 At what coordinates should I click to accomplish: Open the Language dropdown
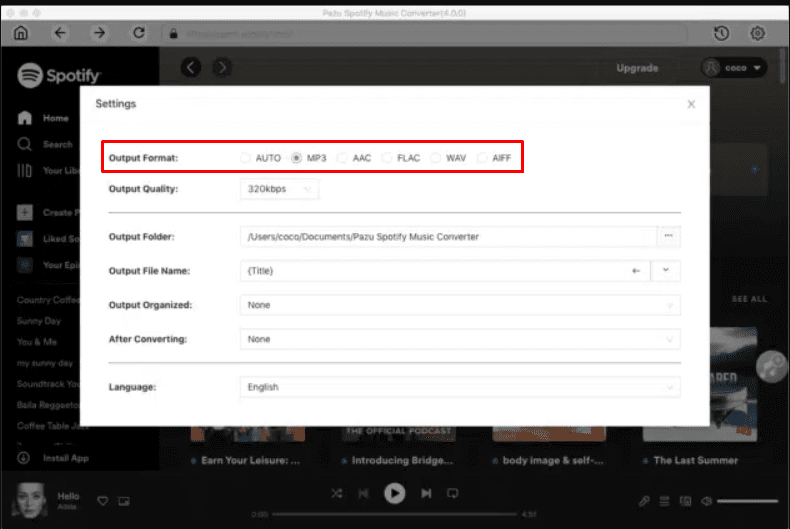pyautogui.click(x=460, y=387)
